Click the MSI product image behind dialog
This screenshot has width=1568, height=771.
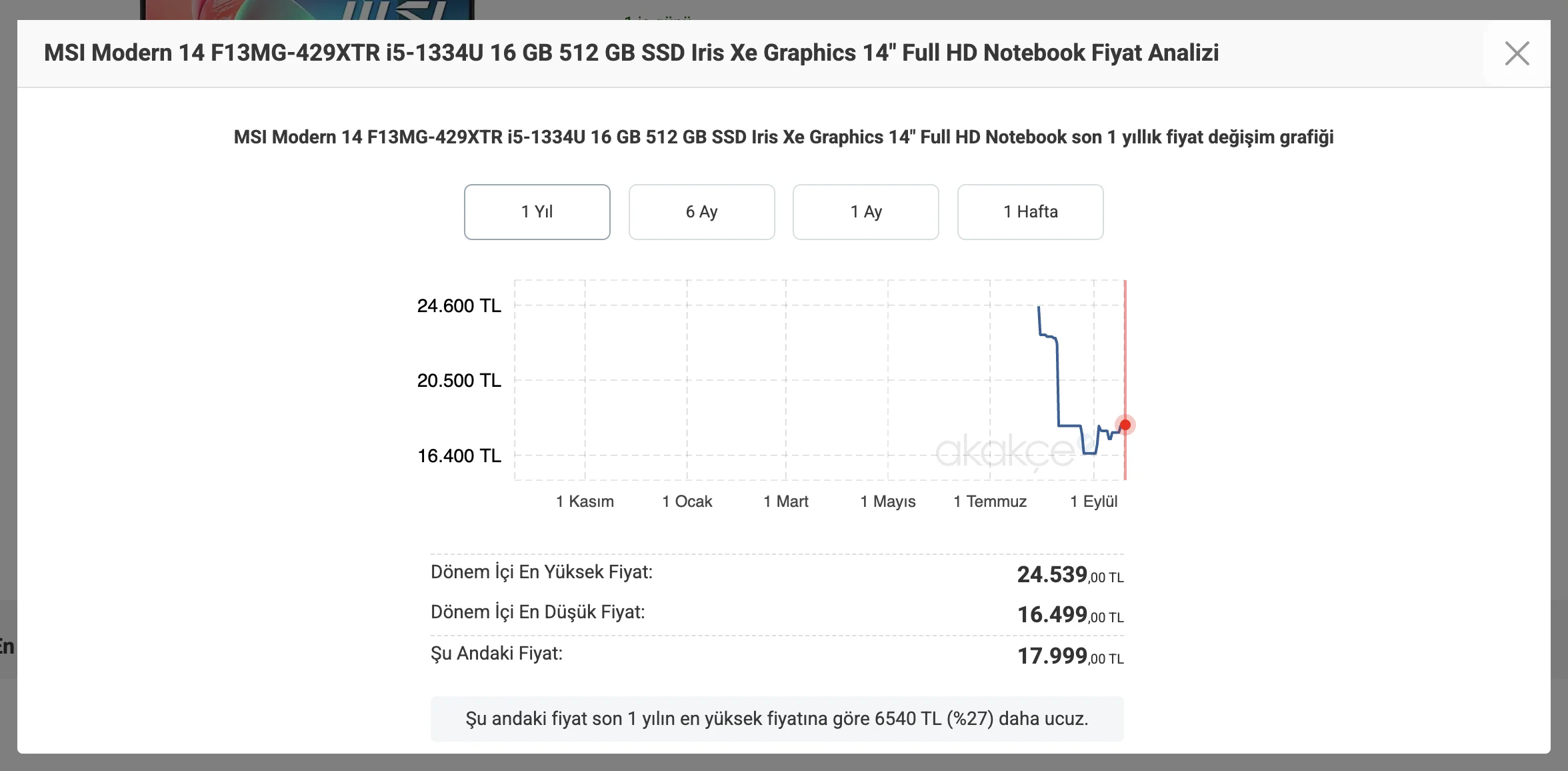coord(307,9)
